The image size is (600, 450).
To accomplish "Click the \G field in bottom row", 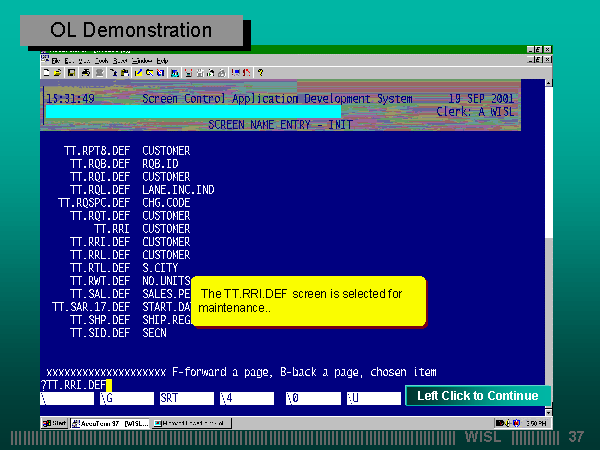I will coord(125,398).
